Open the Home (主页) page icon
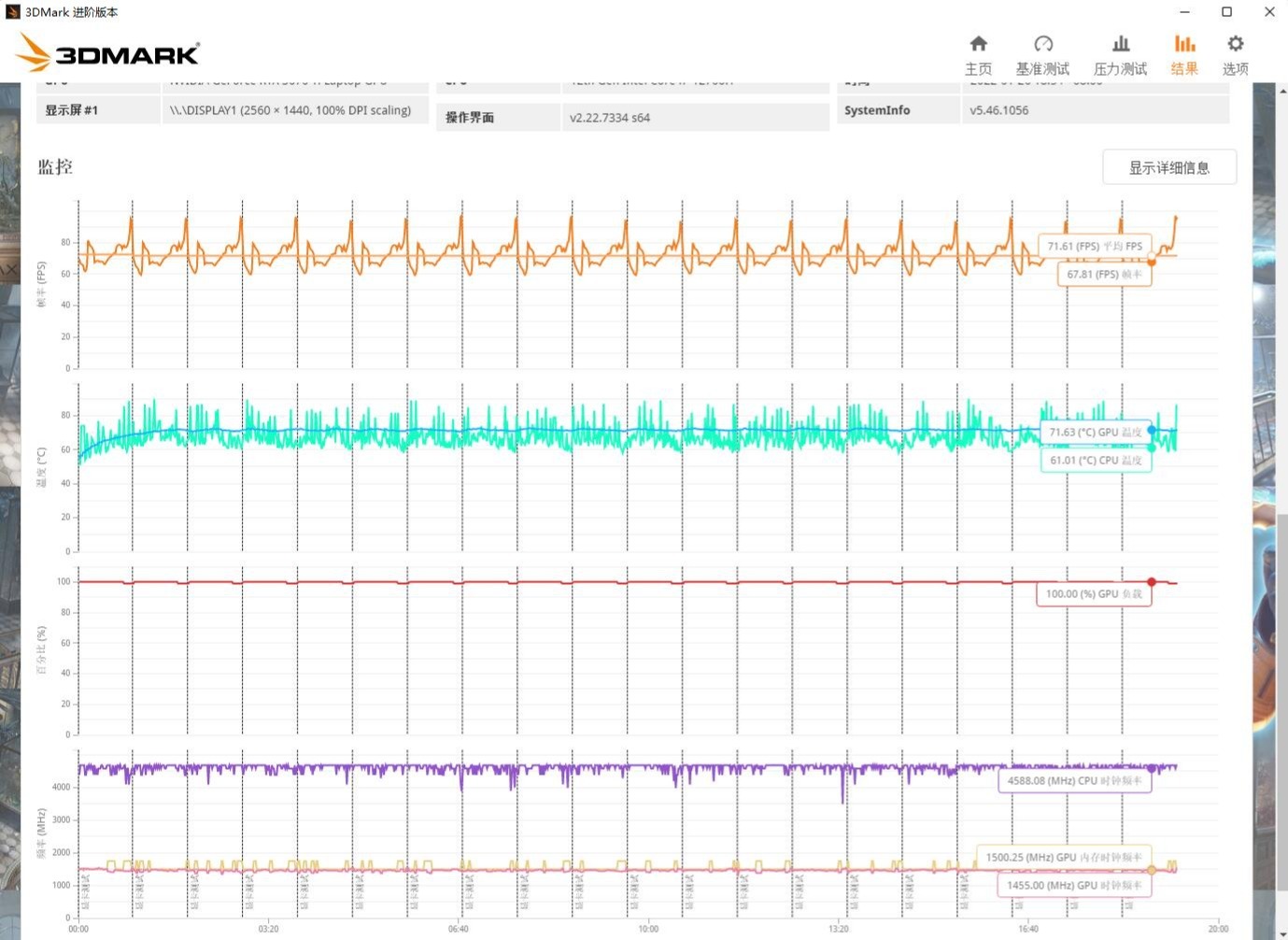The height and width of the screenshot is (940, 1288). click(x=978, y=45)
